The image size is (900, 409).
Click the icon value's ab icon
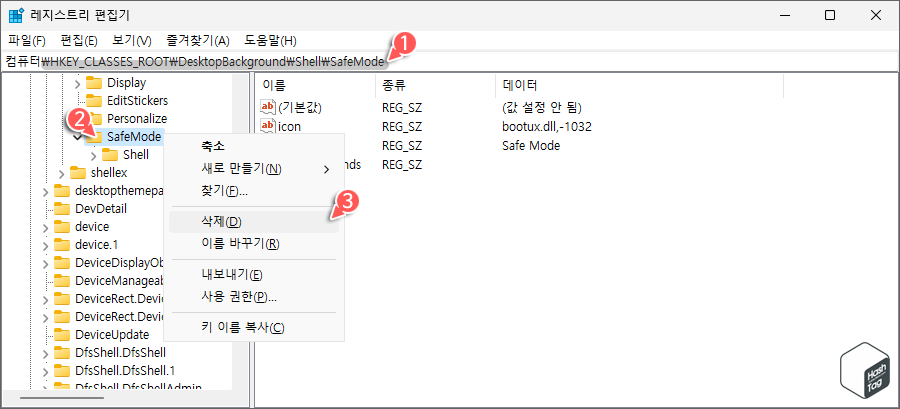[268, 126]
